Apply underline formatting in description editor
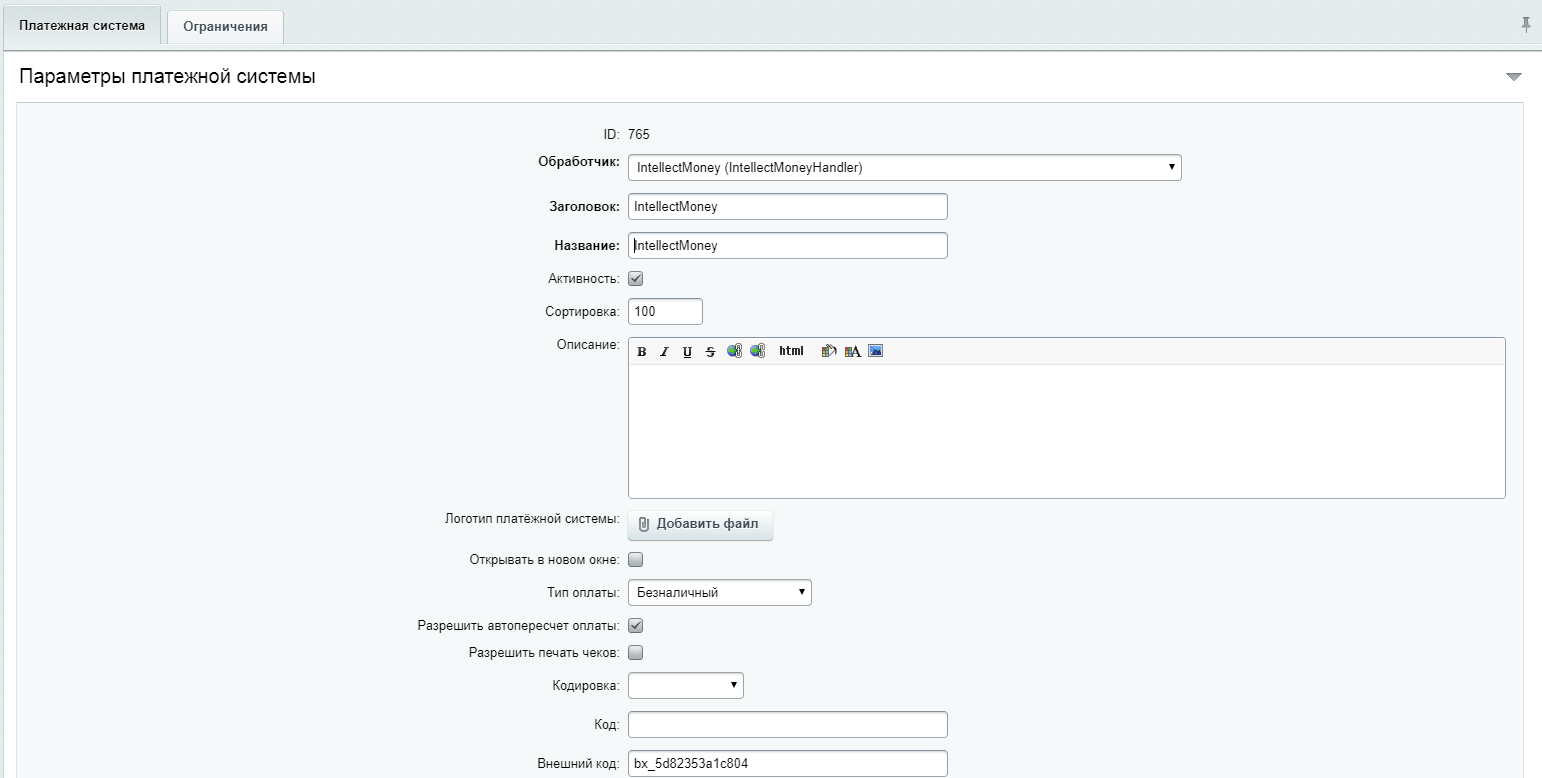The width and height of the screenshot is (1542, 778). click(x=687, y=351)
